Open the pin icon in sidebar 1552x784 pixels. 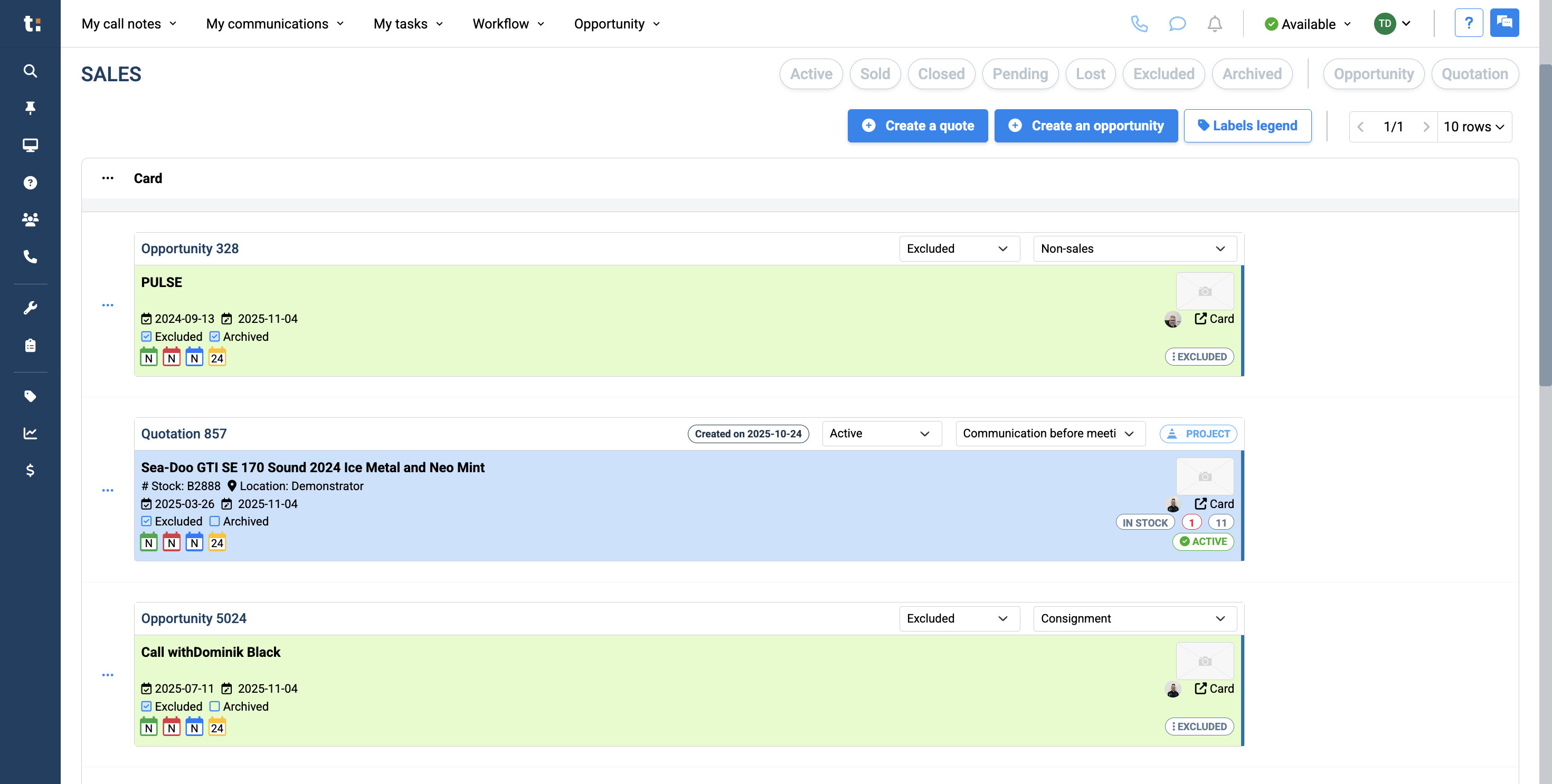click(x=30, y=108)
